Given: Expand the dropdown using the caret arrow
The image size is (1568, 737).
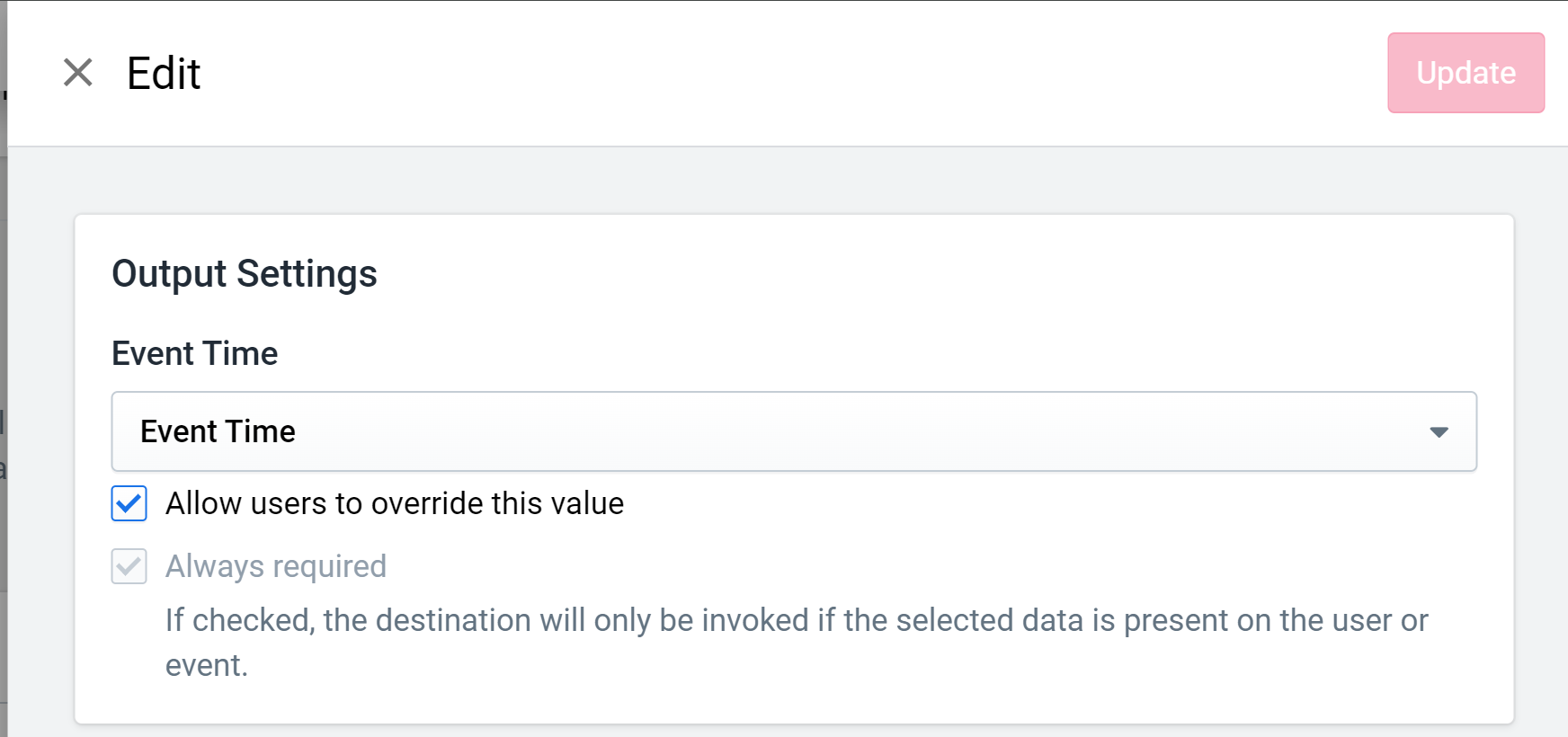Looking at the screenshot, I should (1439, 432).
